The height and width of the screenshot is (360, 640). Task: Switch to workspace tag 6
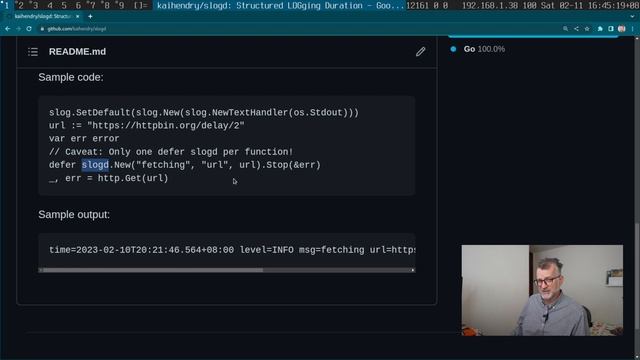coord(78,6)
